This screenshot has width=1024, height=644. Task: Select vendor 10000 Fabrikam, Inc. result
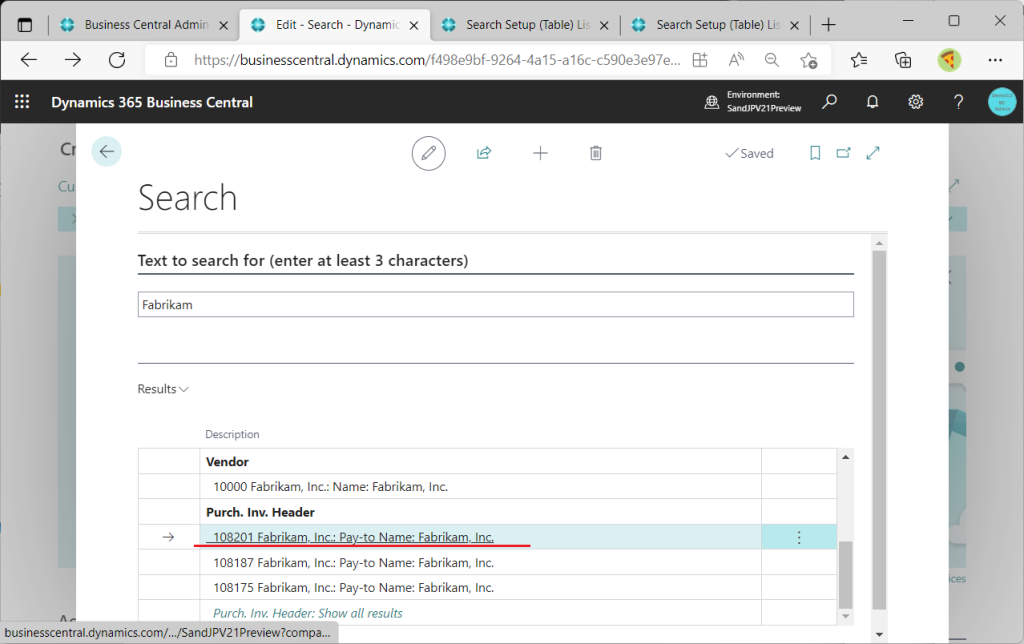coord(330,487)
